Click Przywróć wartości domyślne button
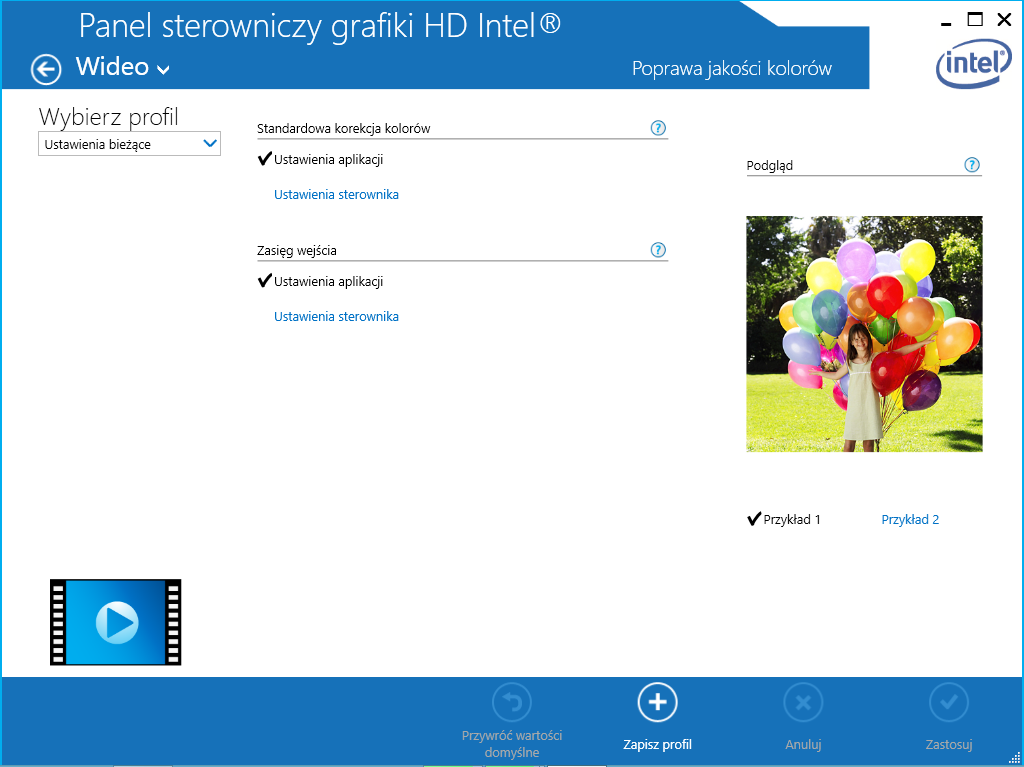 [512, 721]
